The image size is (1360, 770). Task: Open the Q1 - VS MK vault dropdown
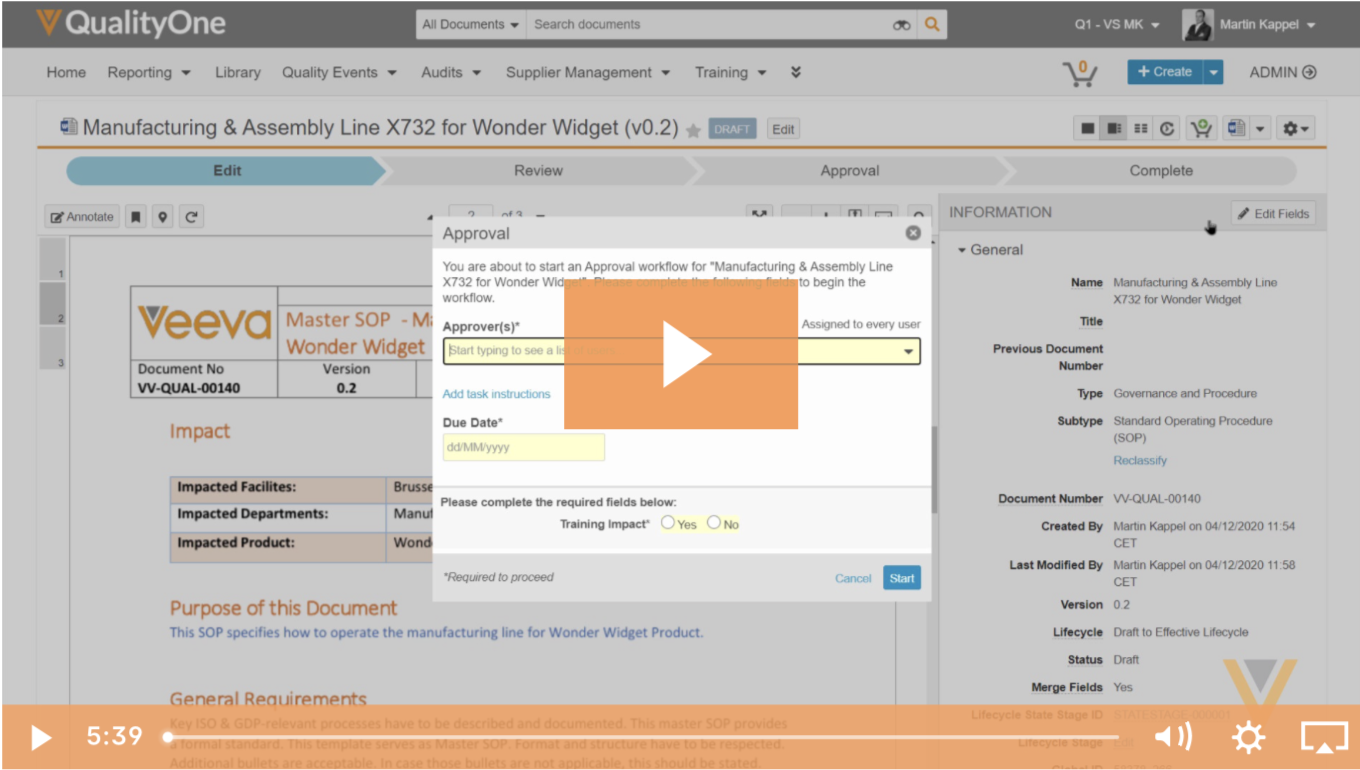[1117, 25]
